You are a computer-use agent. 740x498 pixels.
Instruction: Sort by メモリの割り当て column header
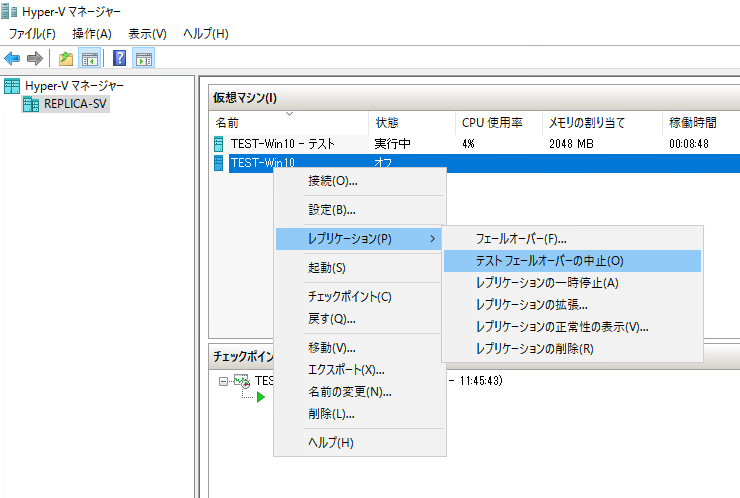pyautogui.click(x=602, y=123)
